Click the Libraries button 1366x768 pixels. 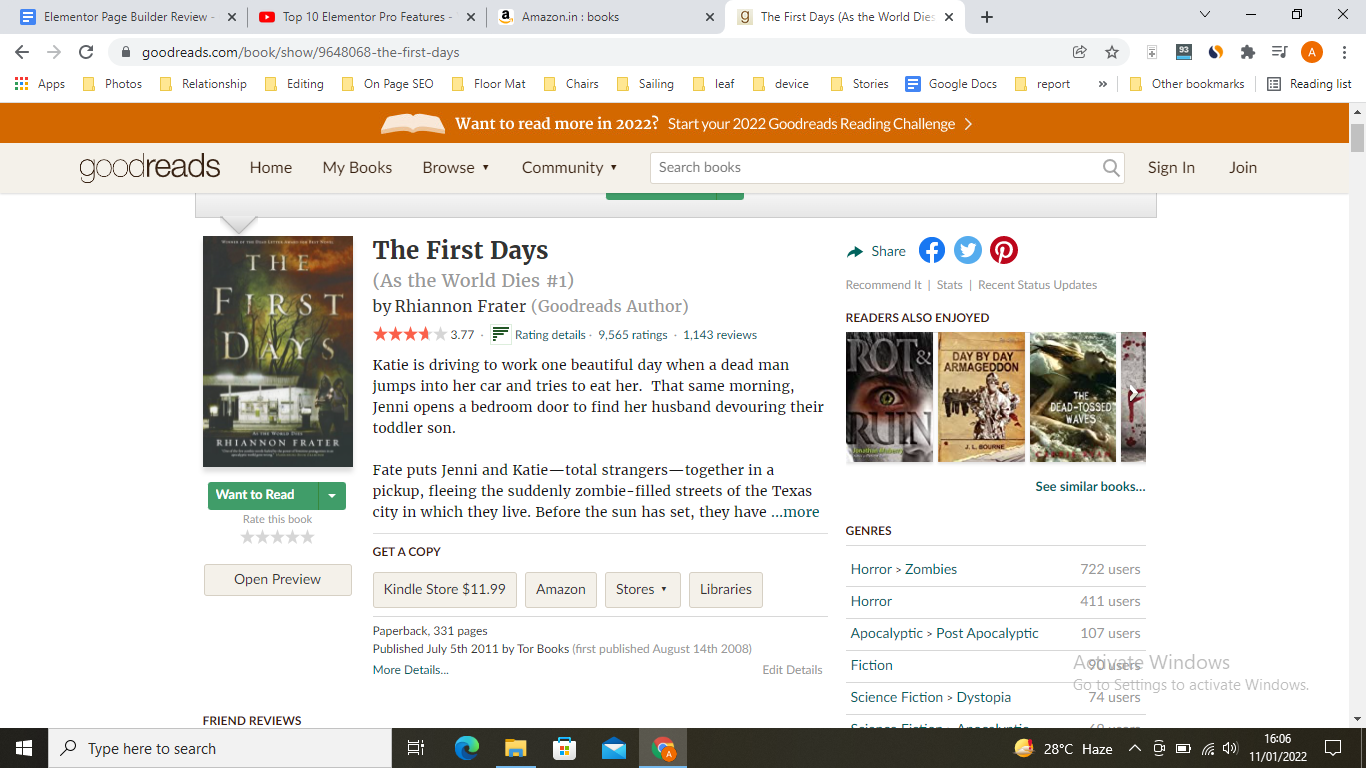point(726,590)
